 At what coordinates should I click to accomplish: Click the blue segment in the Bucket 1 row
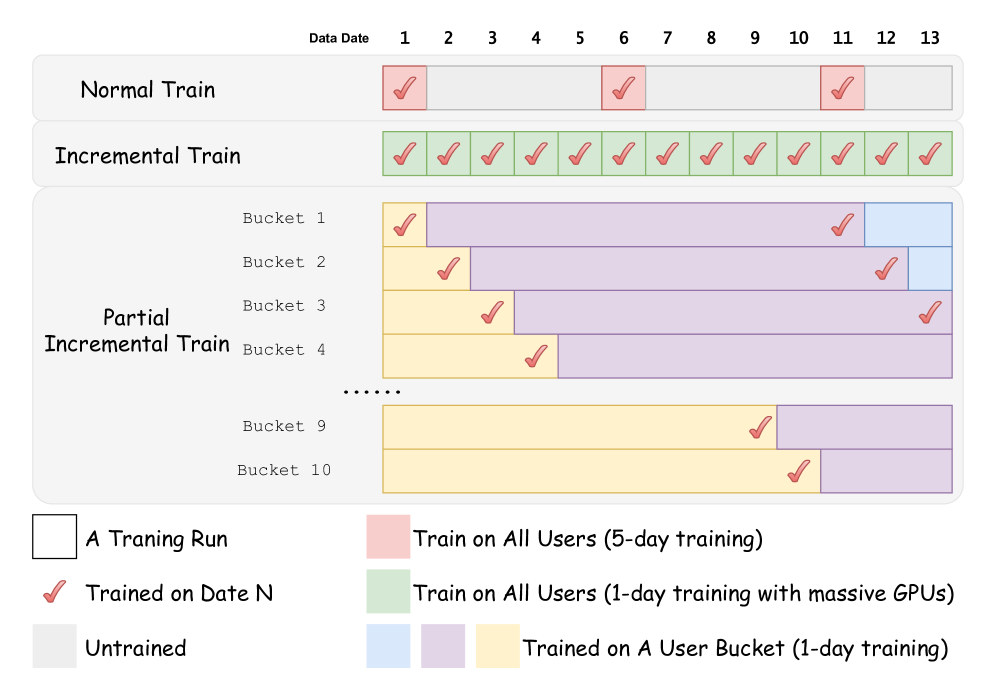click(x=907, y=225)
